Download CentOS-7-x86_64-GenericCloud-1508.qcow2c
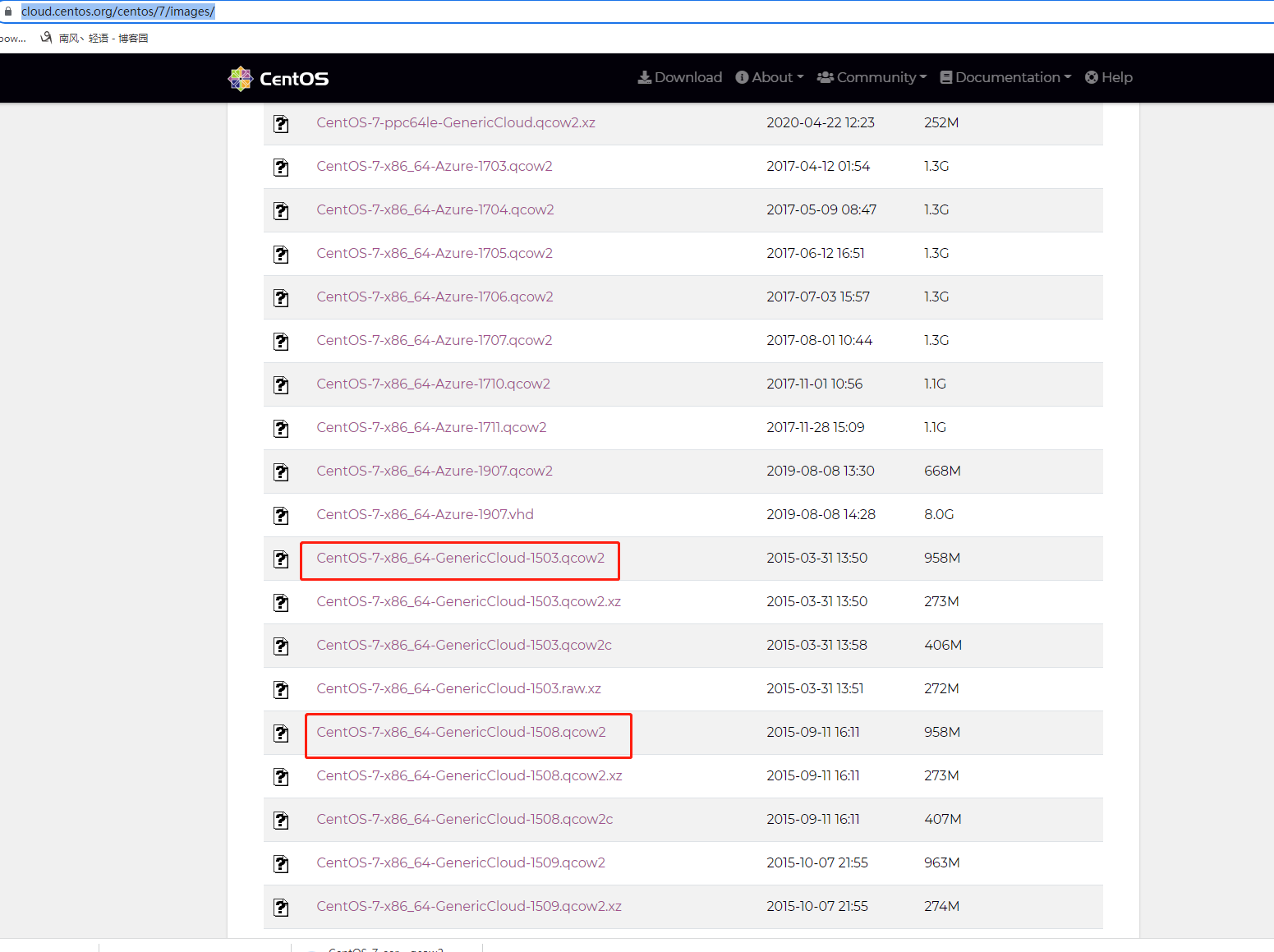Screen dimensions: 1274x952 pyautogui.click(x=465, y=819)
